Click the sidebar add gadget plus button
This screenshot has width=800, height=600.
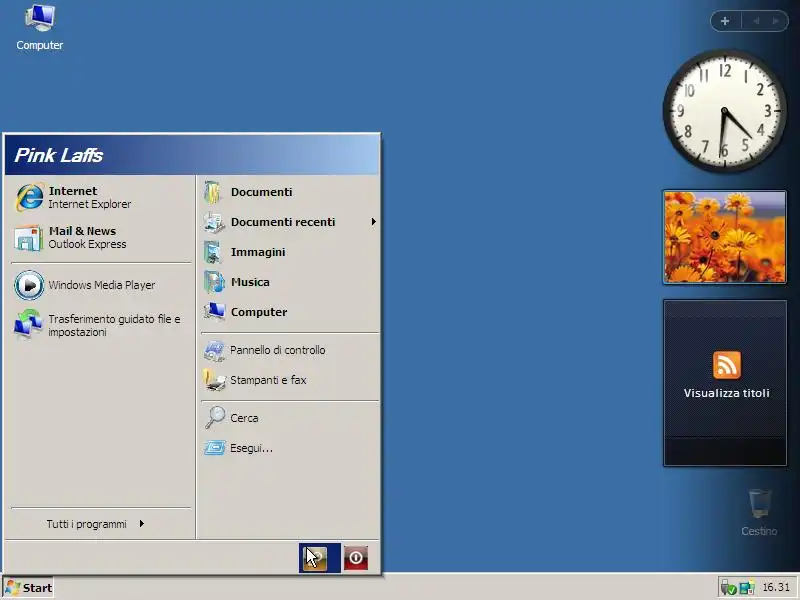(x=725, y=21)
